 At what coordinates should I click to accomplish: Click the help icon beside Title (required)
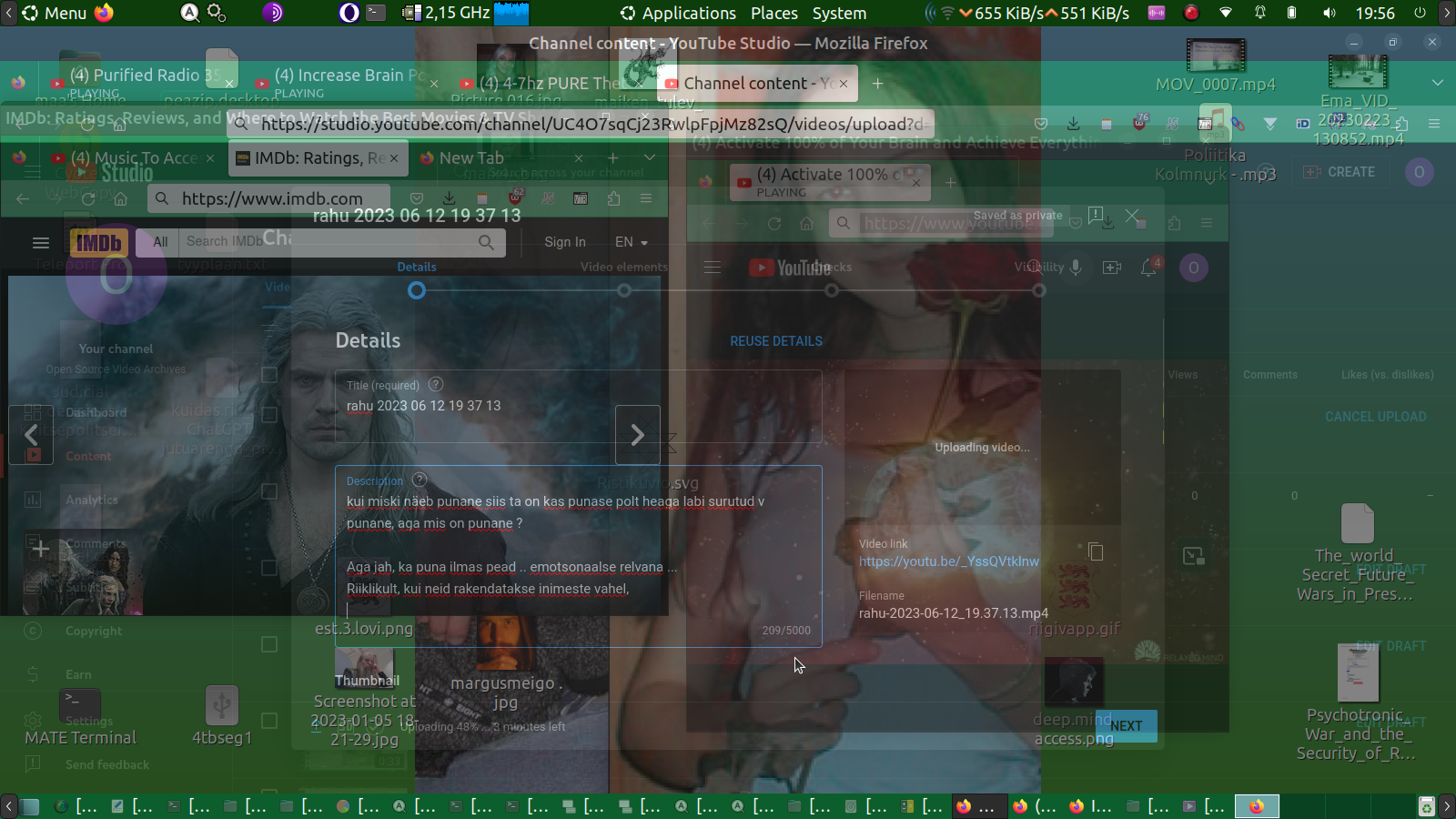coord(436,384)
